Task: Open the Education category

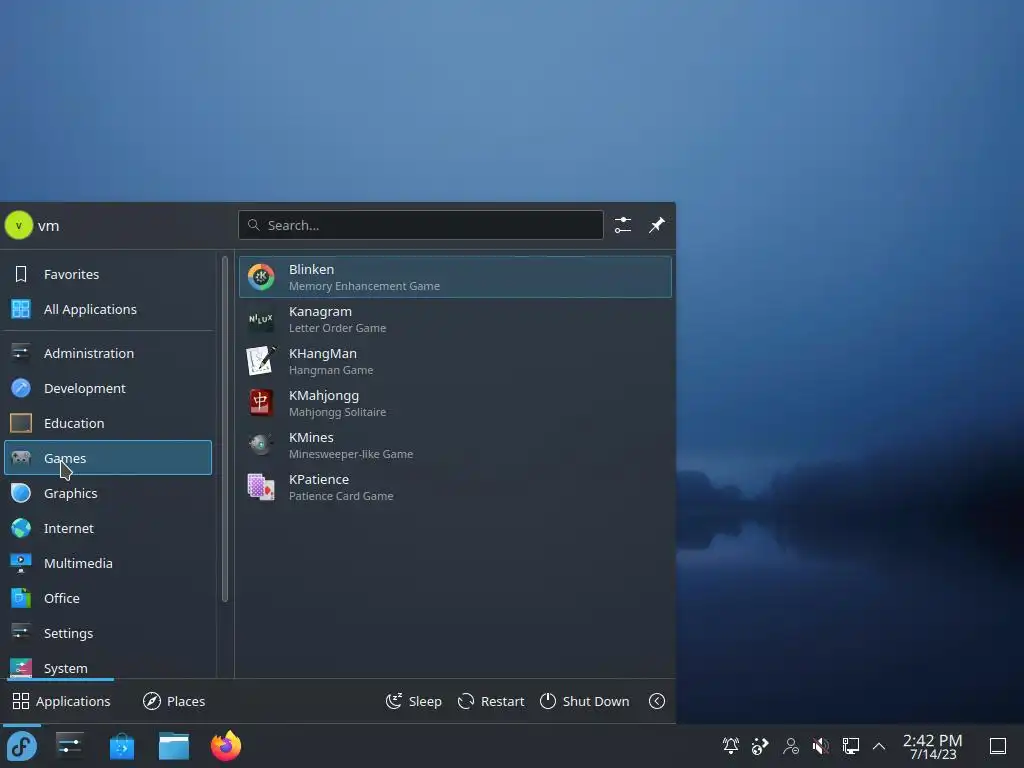Action: 108,423
